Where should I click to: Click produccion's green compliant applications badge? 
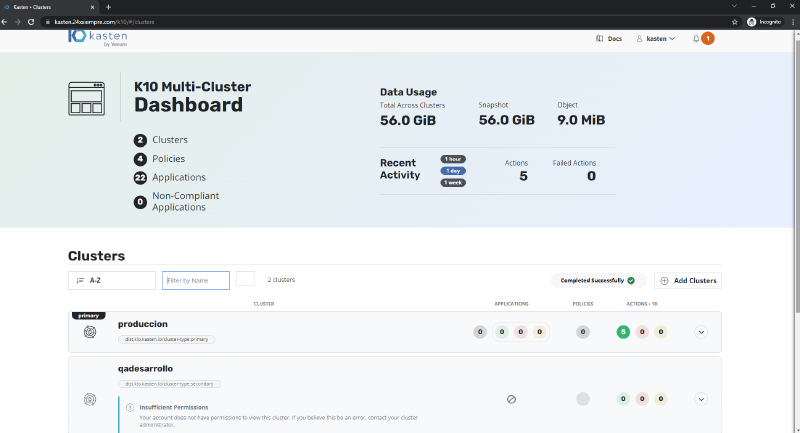pyautogui.click(x=502, y=332)
